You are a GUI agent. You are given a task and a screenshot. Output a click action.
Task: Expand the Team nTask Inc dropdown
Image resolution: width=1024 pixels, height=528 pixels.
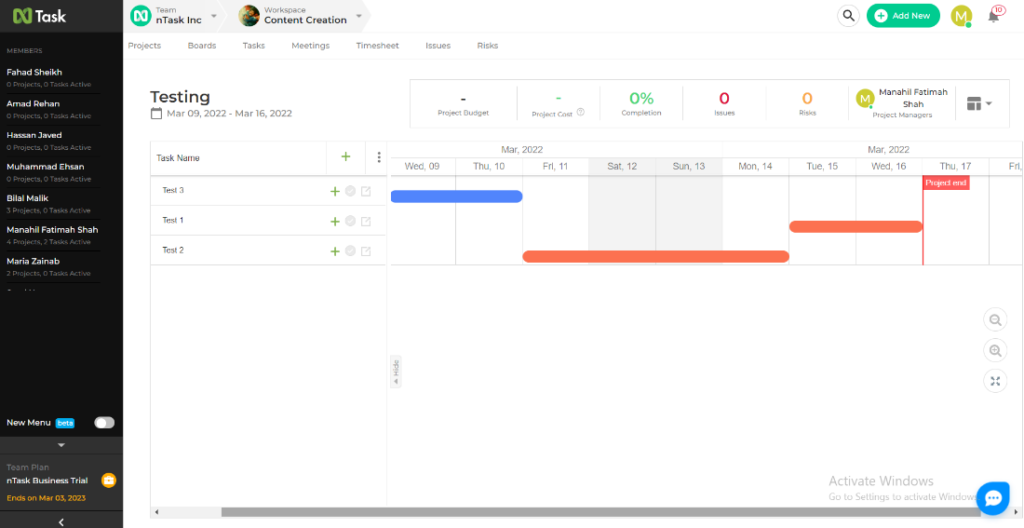213,16
